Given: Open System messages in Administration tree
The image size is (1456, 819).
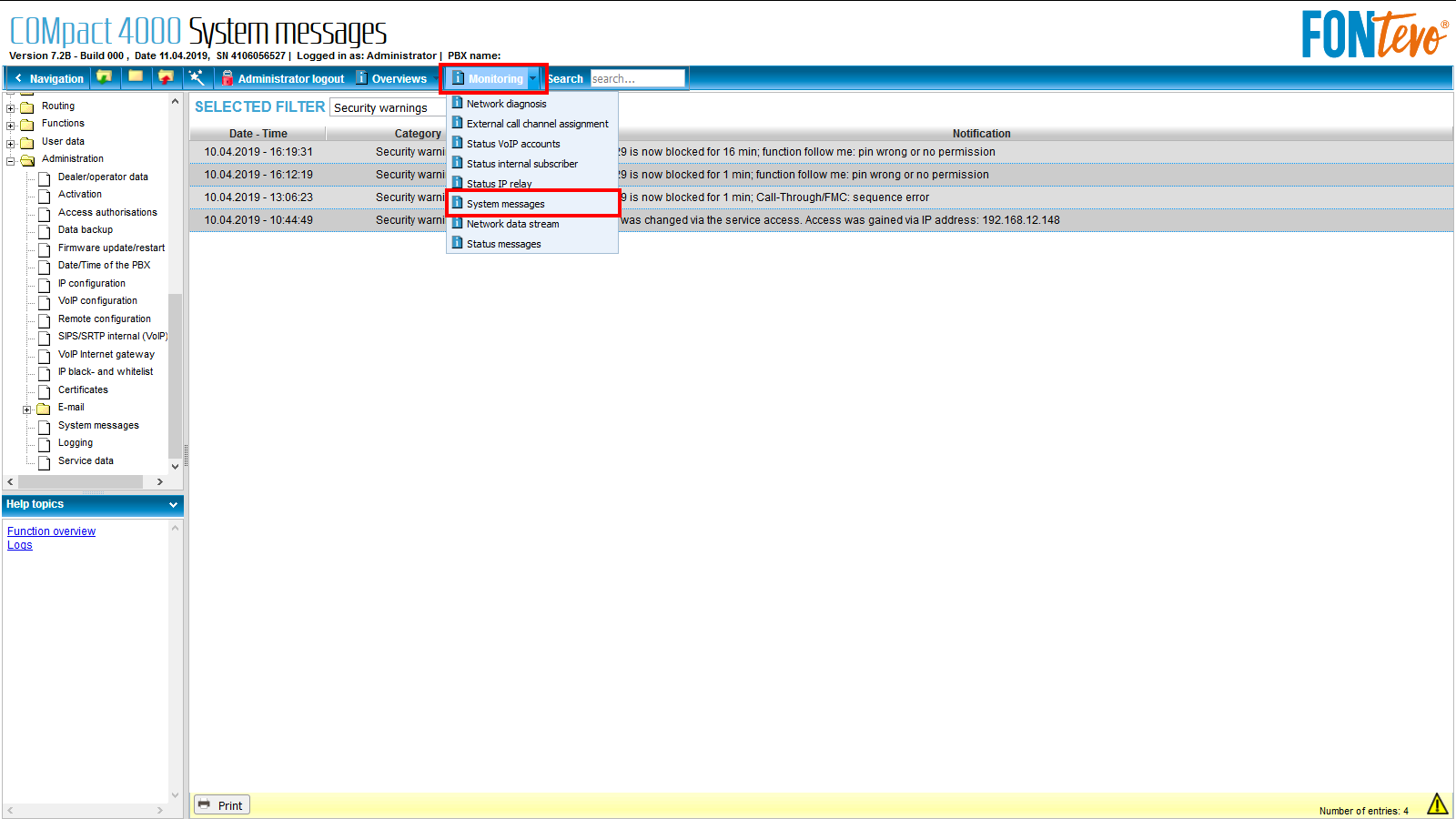Looking at the screenshot, I should pyautogui.click(x=98, y=425).
